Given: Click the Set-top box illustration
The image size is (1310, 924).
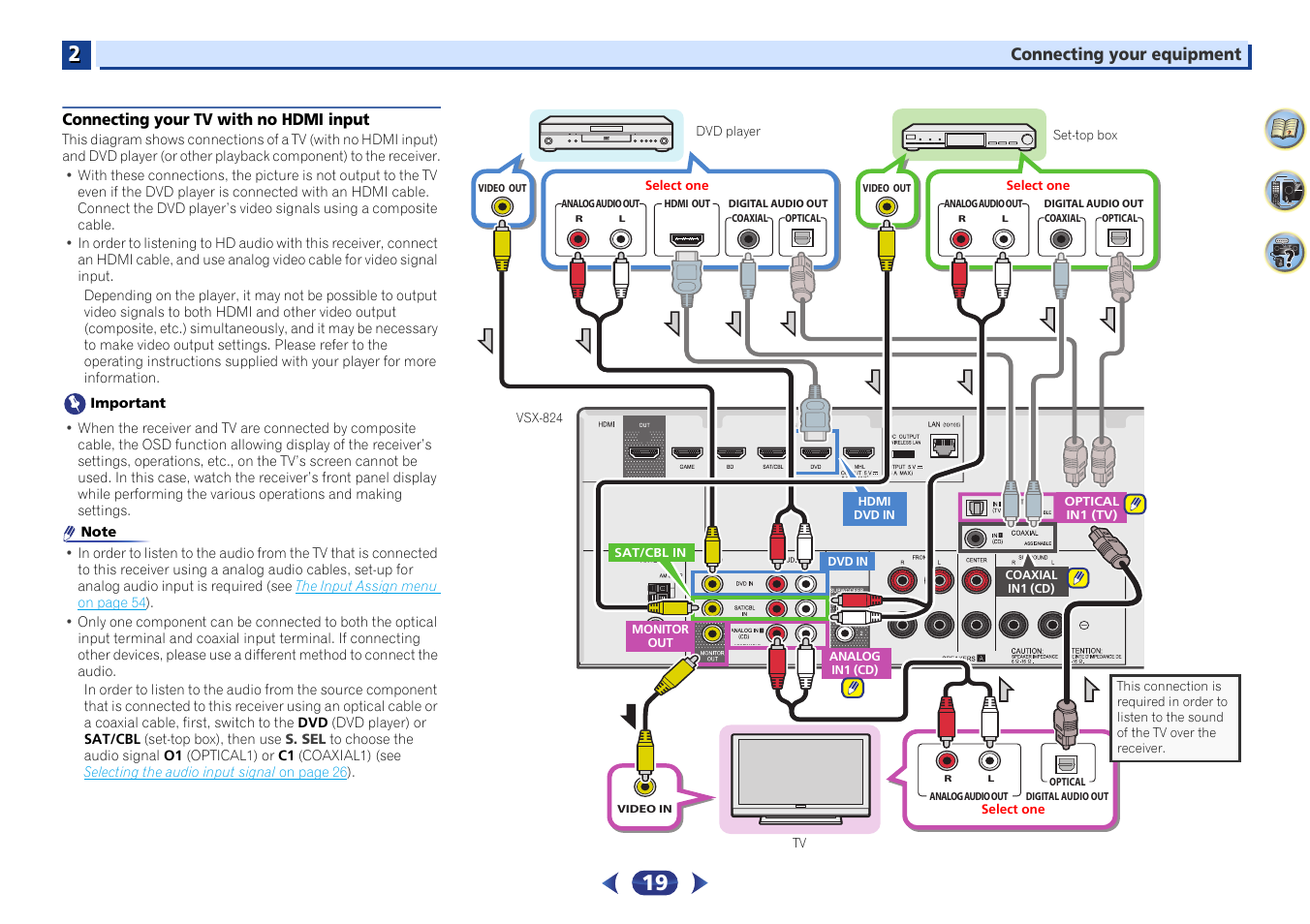Looking at the screenshot, I should [969, 138].
